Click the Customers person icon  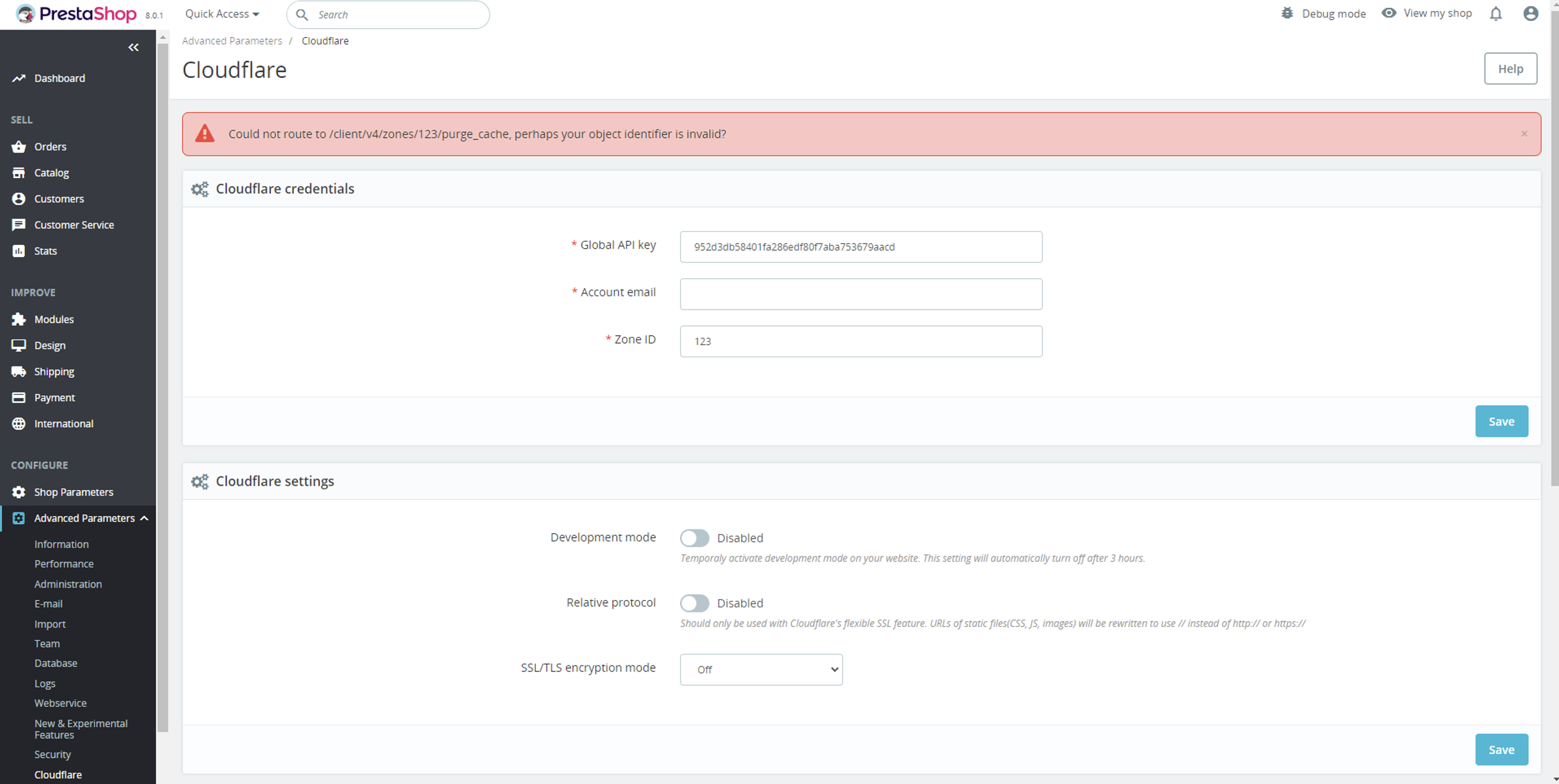tap(18, 199)
